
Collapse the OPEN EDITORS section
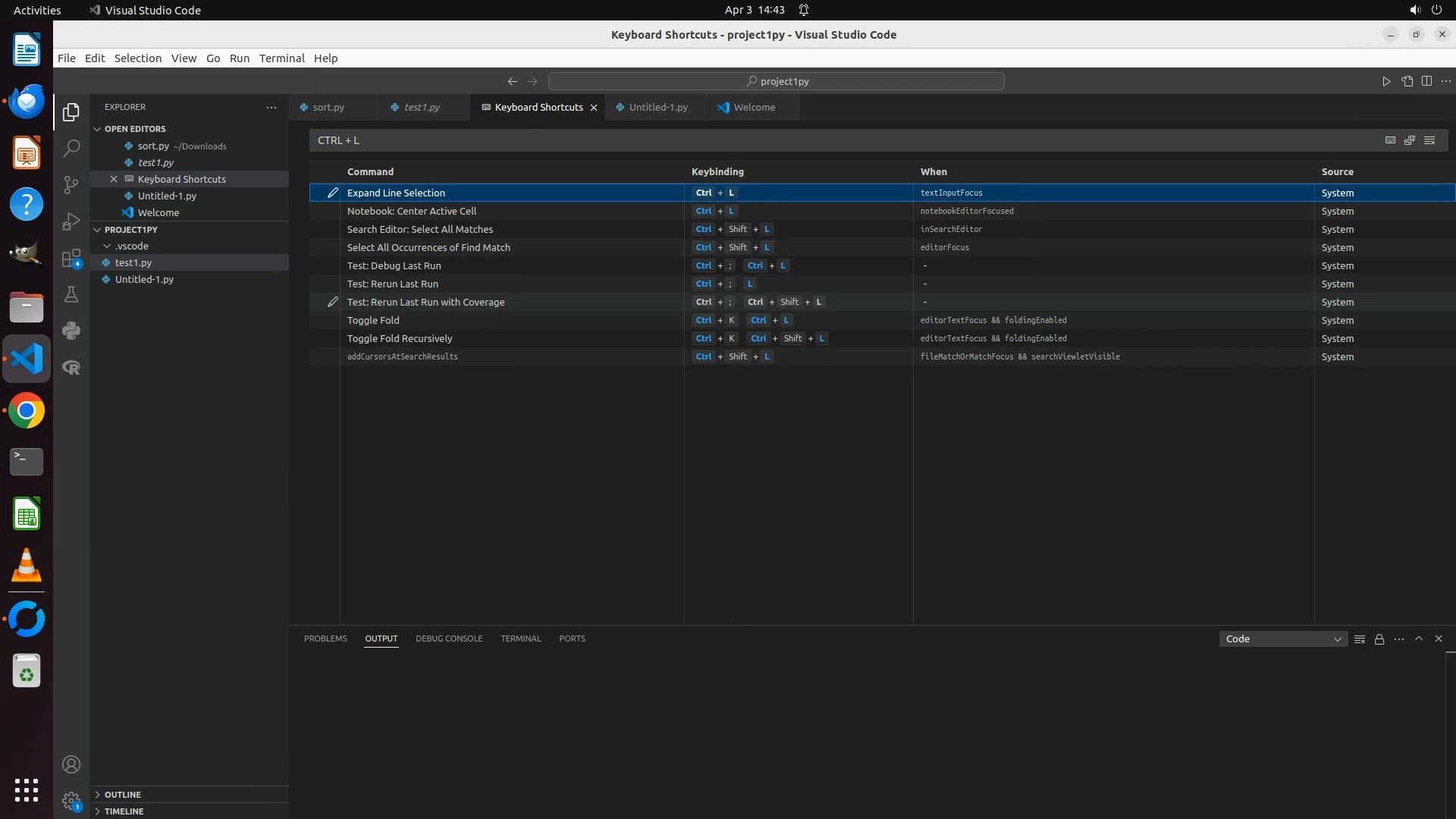pyautogui.click(x=135, y=129)
